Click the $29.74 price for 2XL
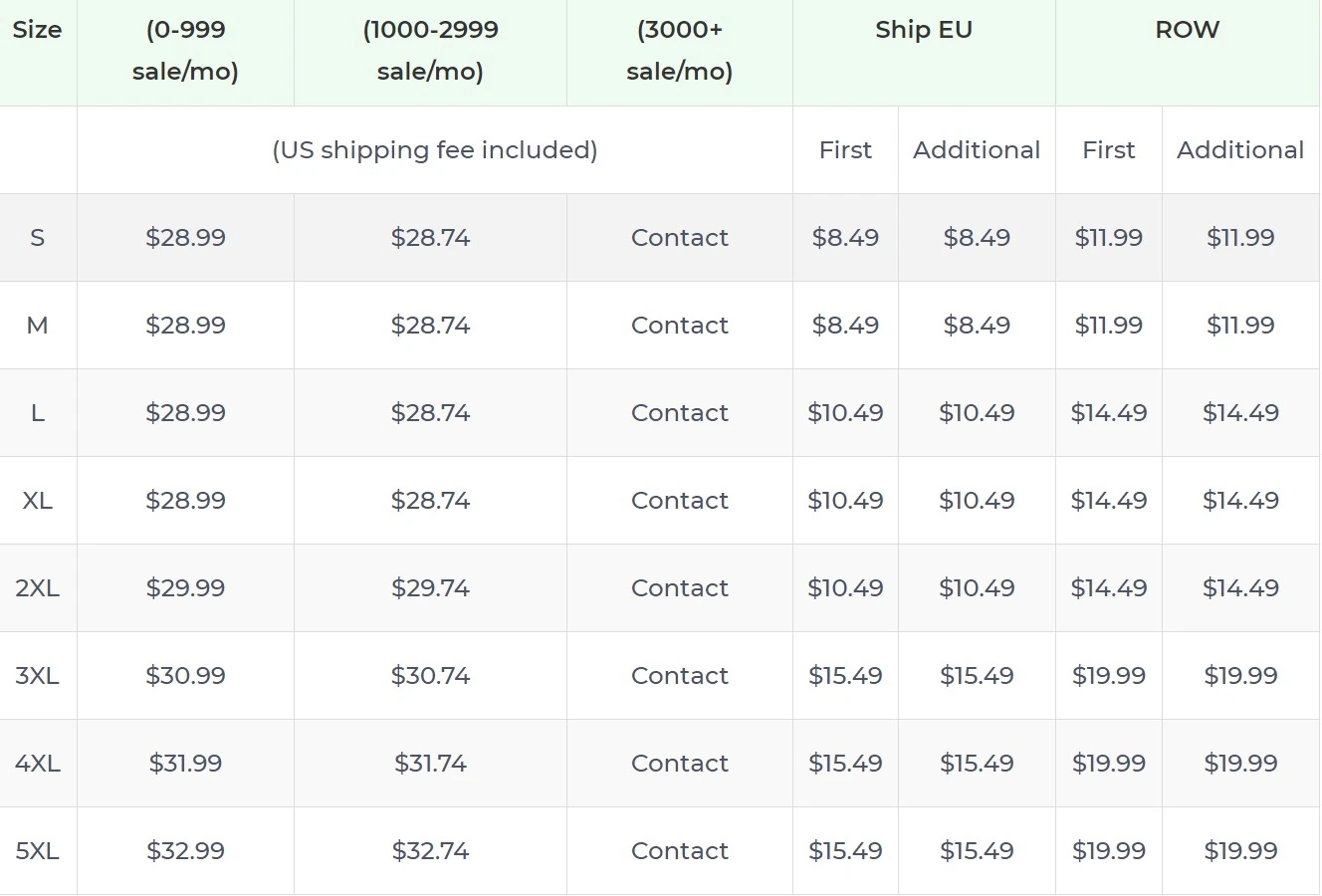The width and height of the screenshot is (1322, 896). tap(430, 588)
